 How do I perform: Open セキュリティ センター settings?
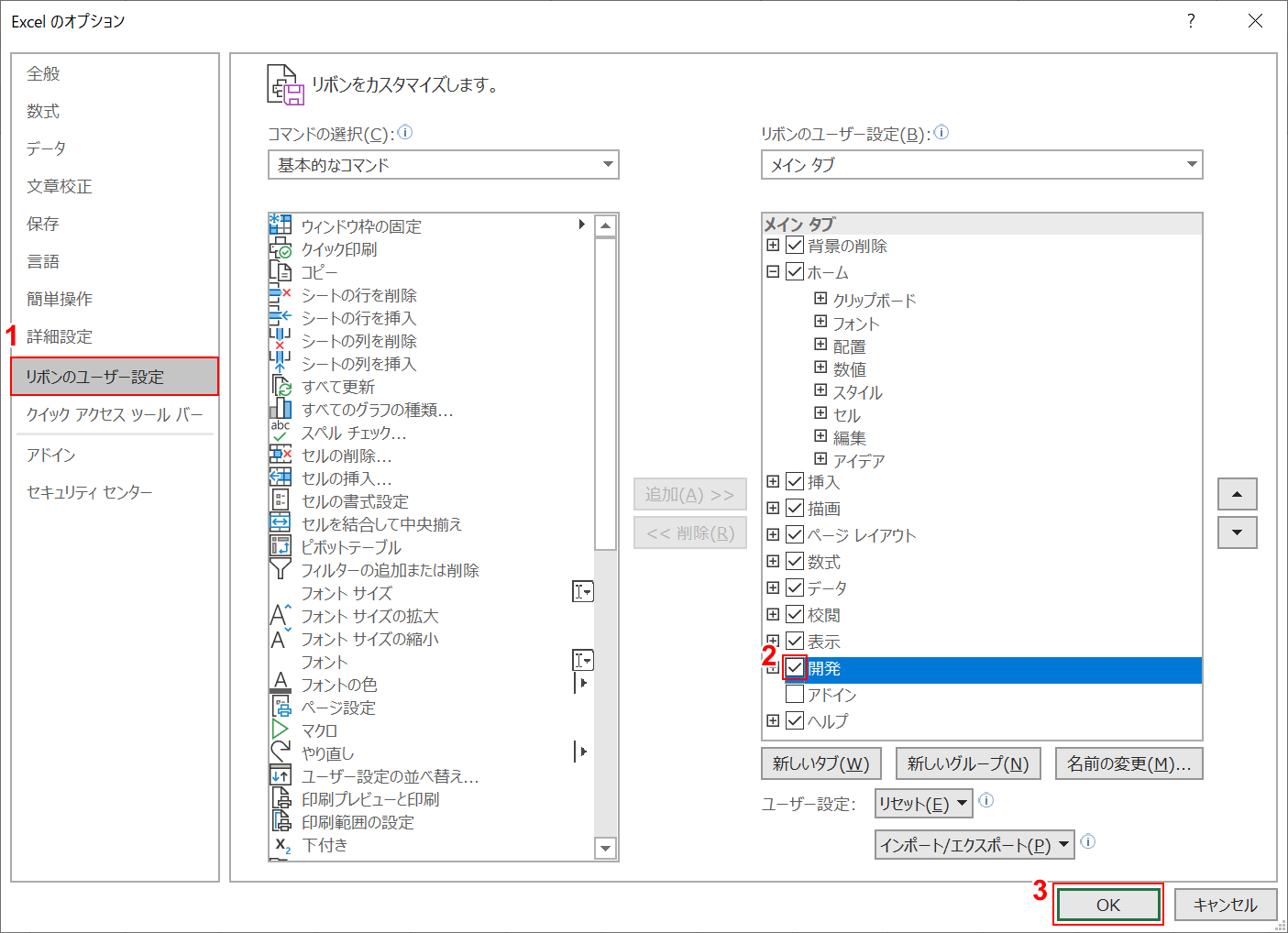[87, 491]
